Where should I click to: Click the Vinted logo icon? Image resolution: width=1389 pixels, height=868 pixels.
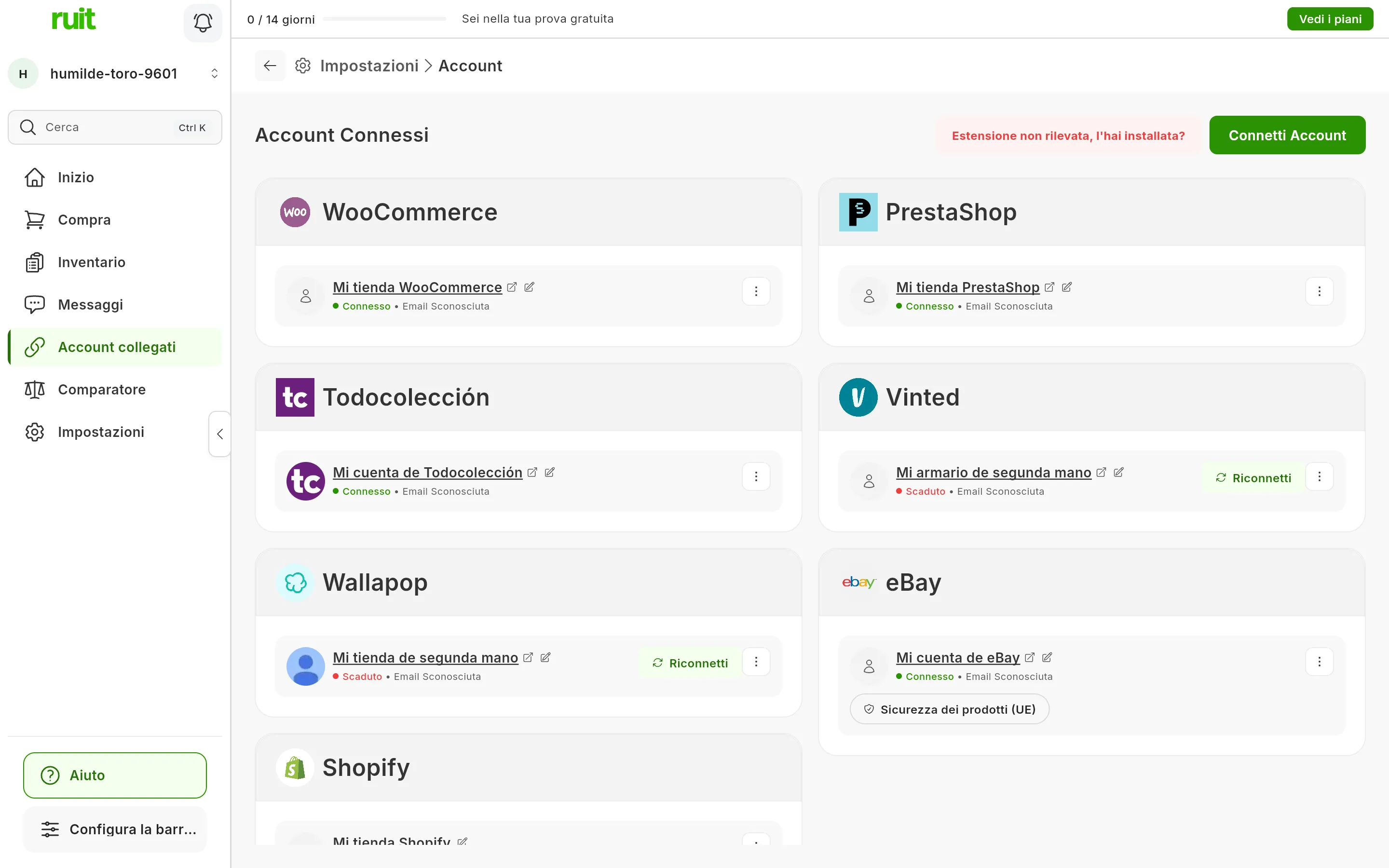point(858,397)
